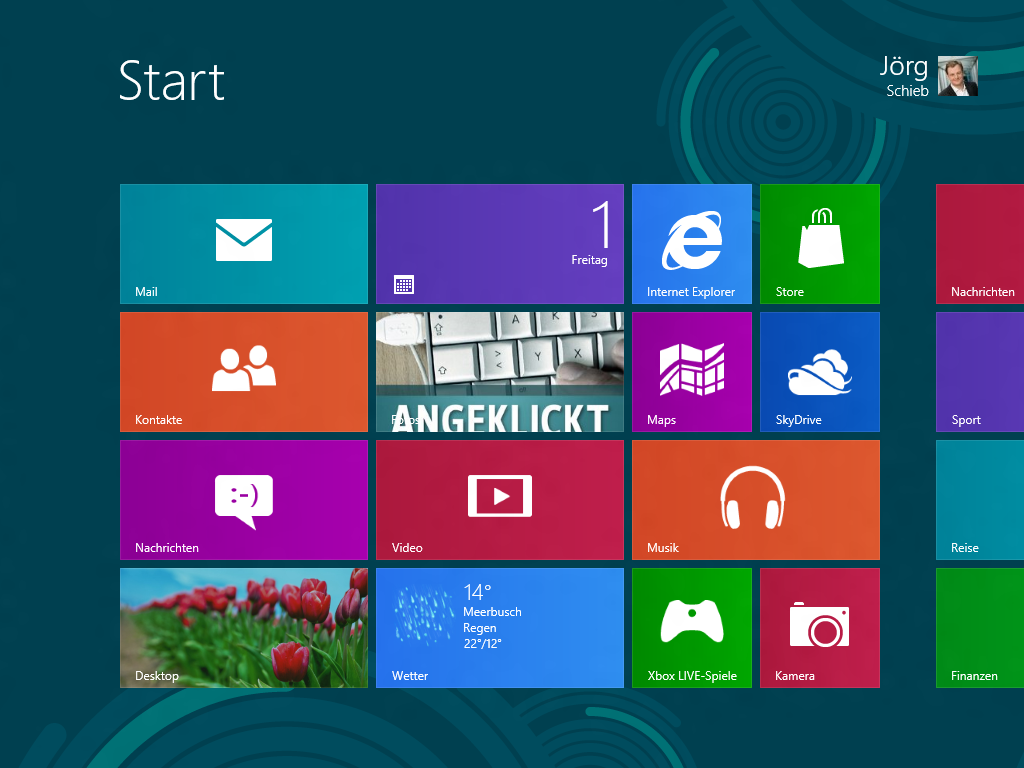
Task: Click the folded map icon for Maps
Action: pos(692,369)
